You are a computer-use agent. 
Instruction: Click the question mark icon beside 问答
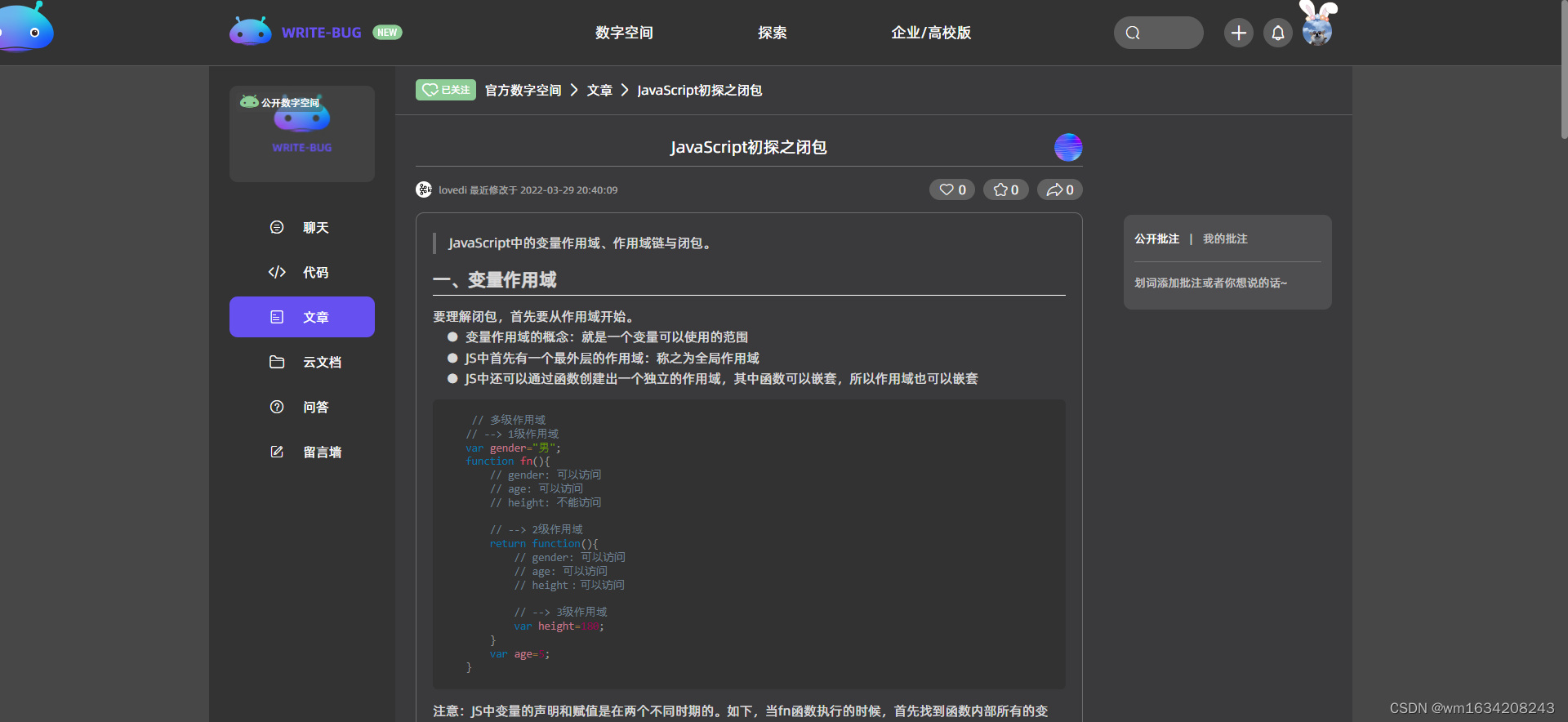pos(277,407)
